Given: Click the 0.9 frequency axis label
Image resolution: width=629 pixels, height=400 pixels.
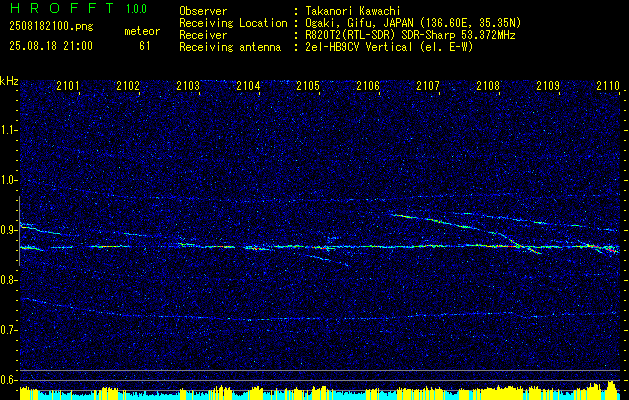Looking at the screenshot, I should point(8,230).
